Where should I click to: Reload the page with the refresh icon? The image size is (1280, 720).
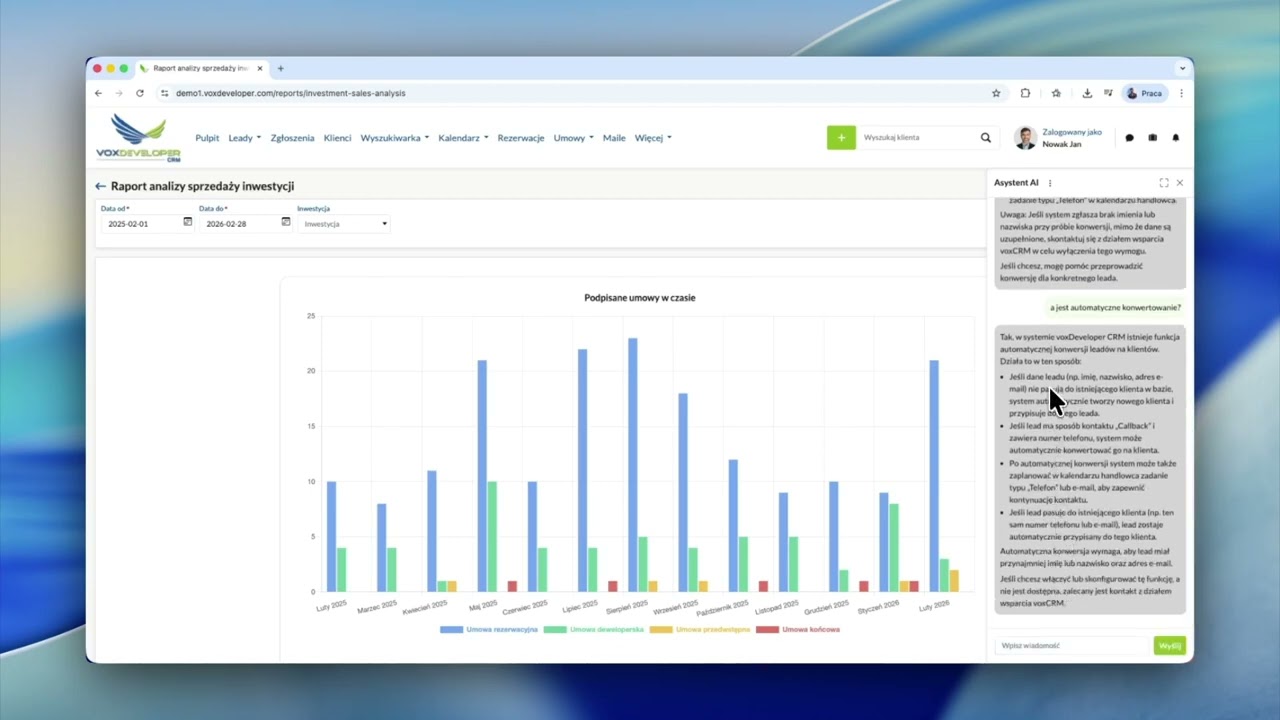[x=140, y=93]
